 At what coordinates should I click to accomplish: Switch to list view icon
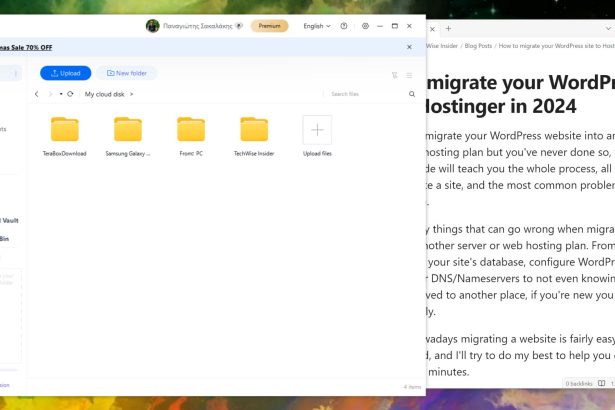(409, 75)
